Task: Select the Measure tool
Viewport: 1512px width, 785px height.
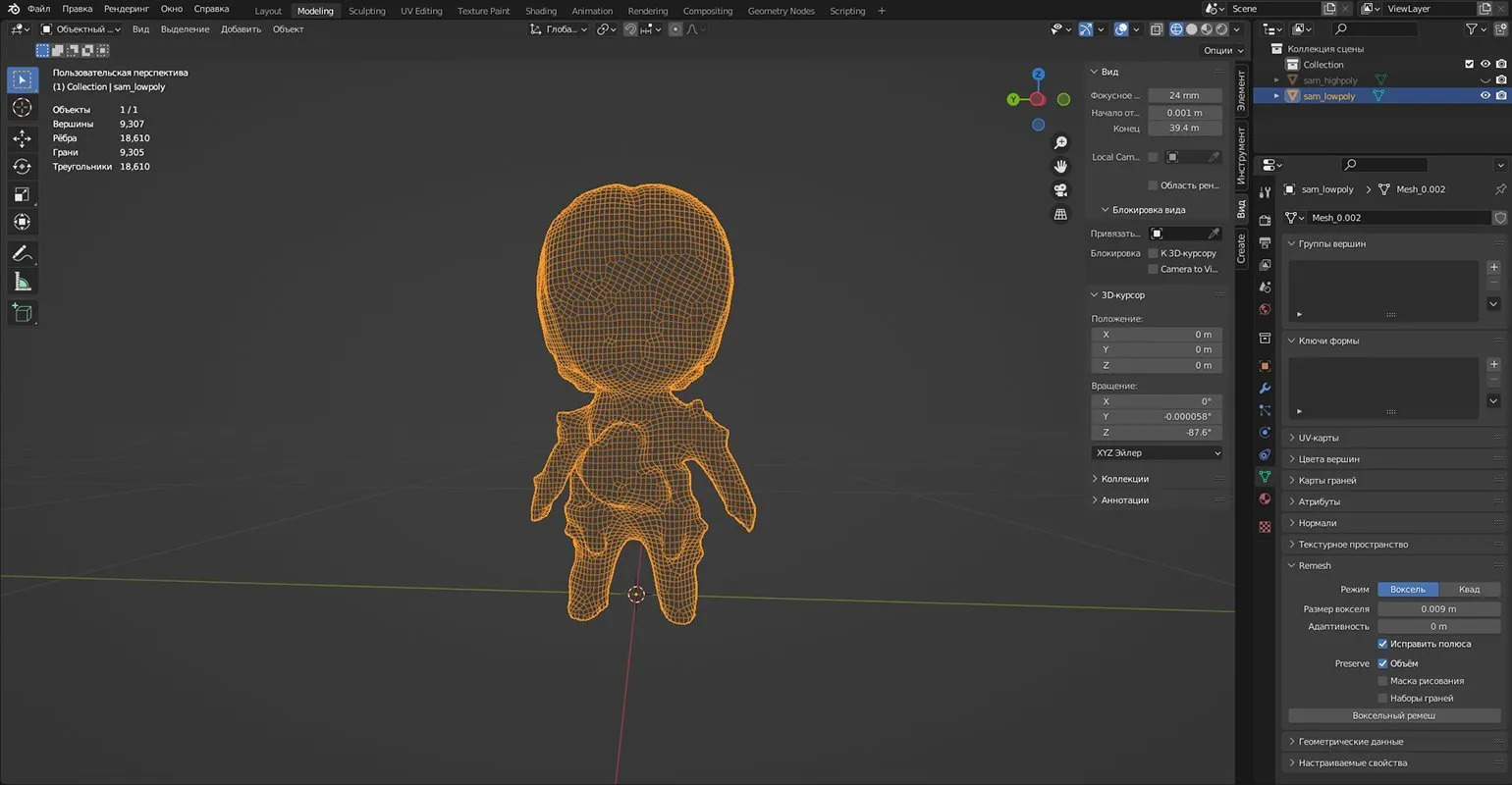Action: 22,283
